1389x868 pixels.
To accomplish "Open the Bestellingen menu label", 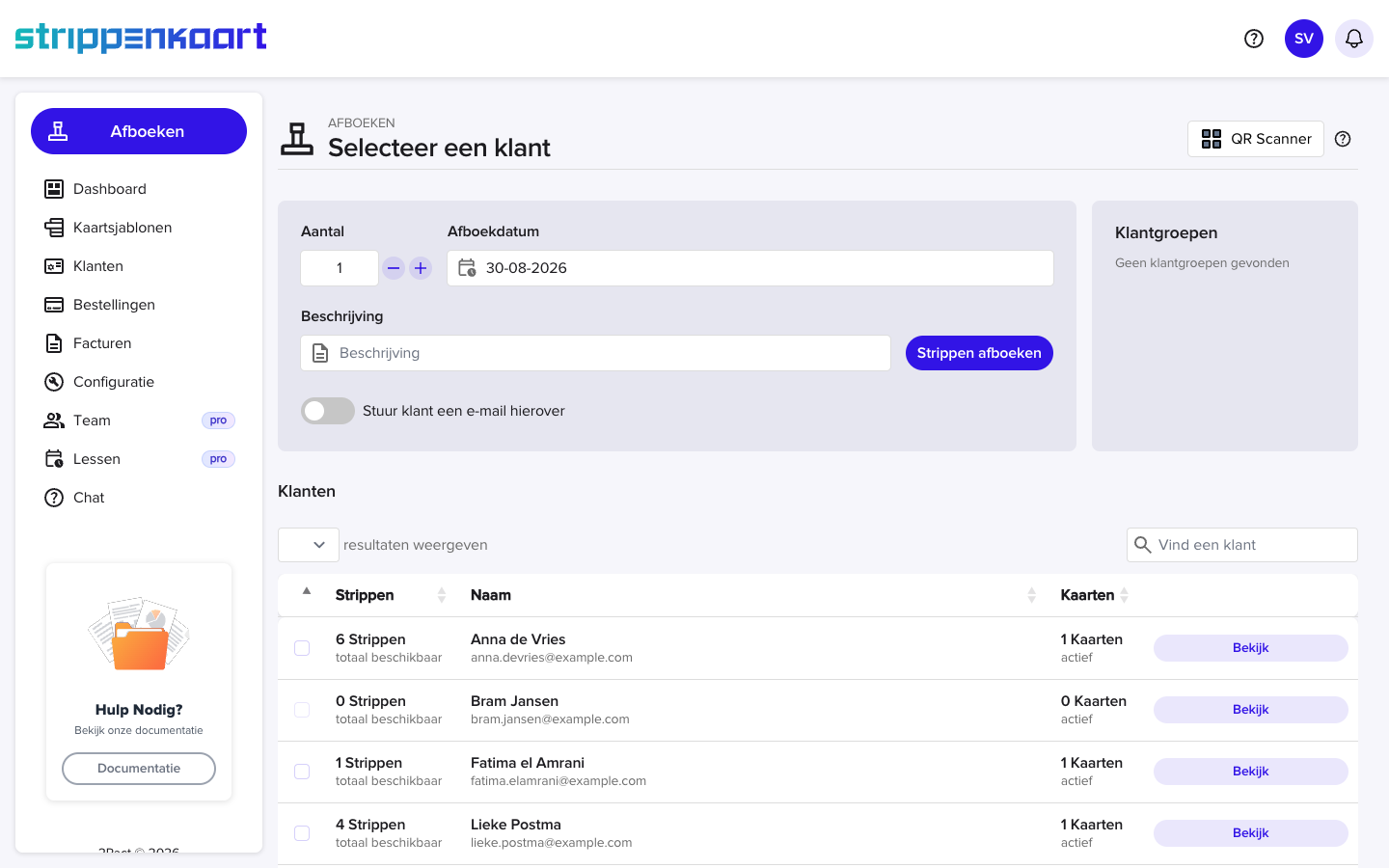I will 114,305.
